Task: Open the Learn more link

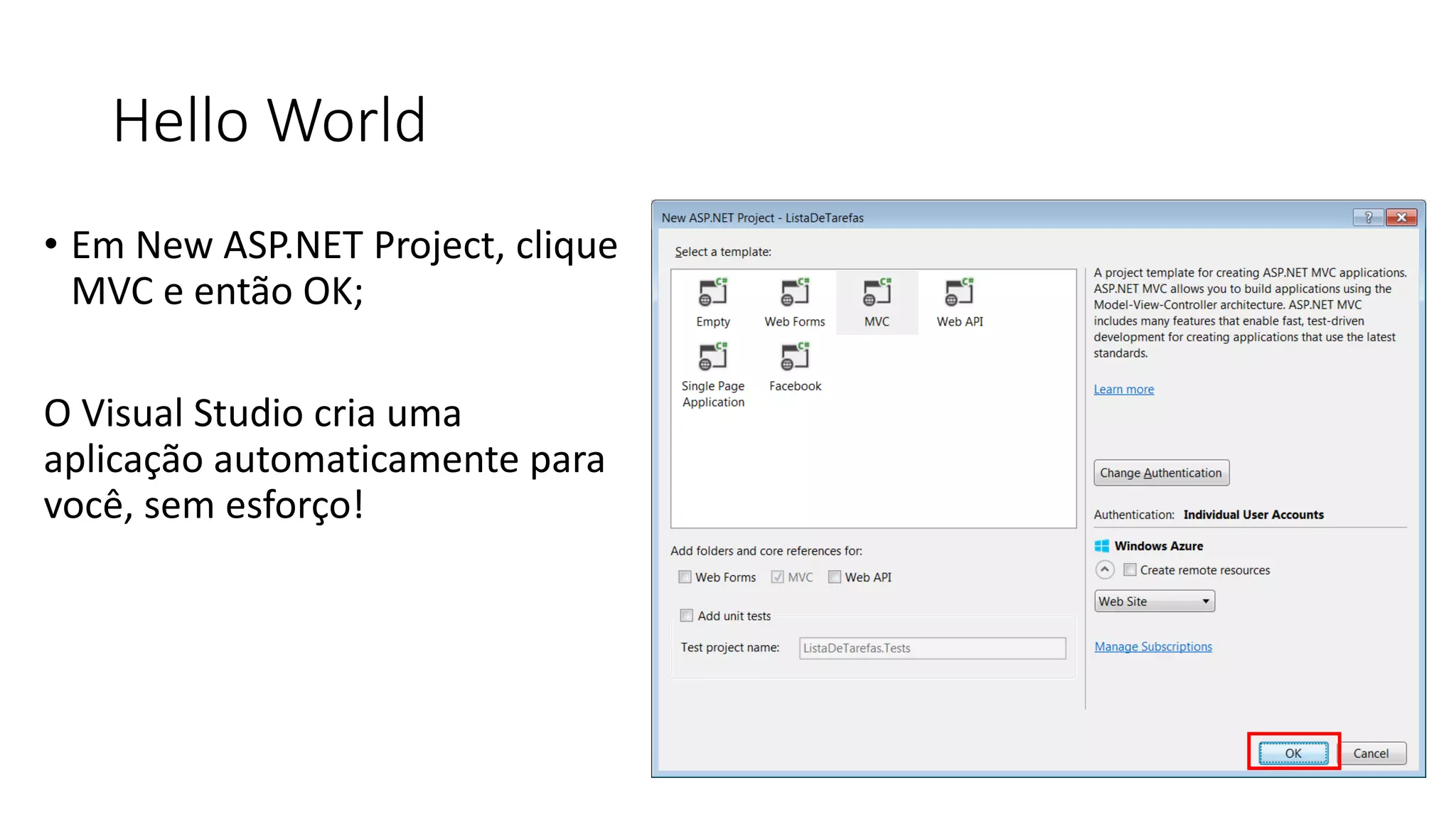Action: pyautogui.click(x=1124, y=390)
